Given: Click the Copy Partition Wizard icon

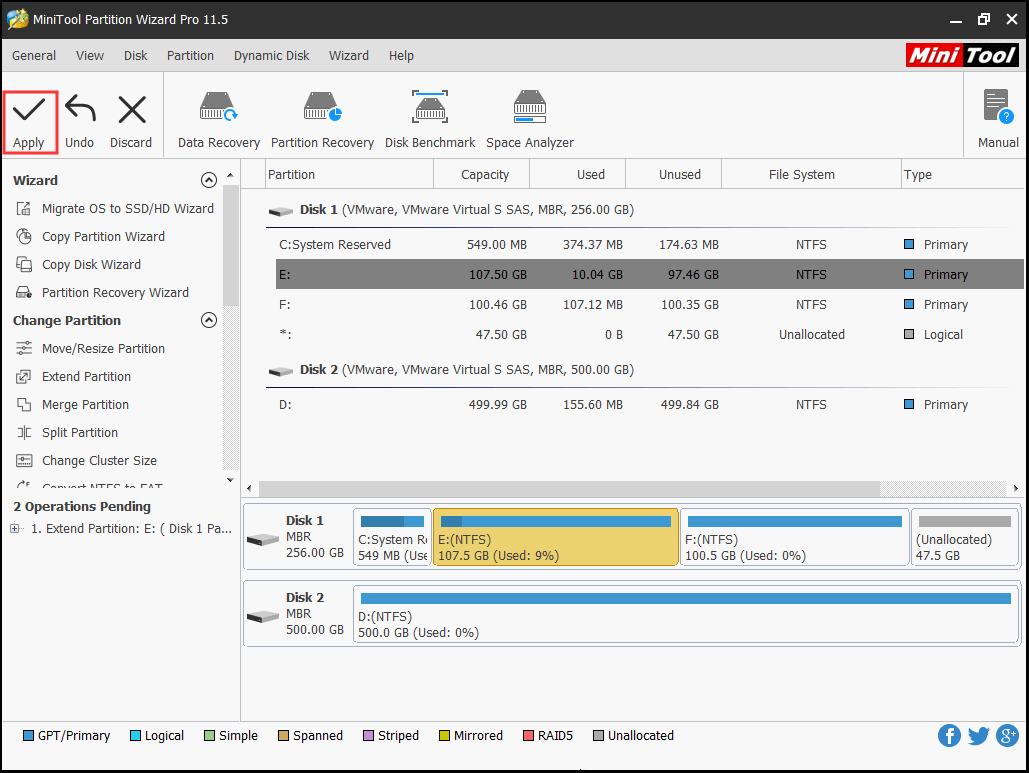Looking at the screenshot, I should coord(24,236).
